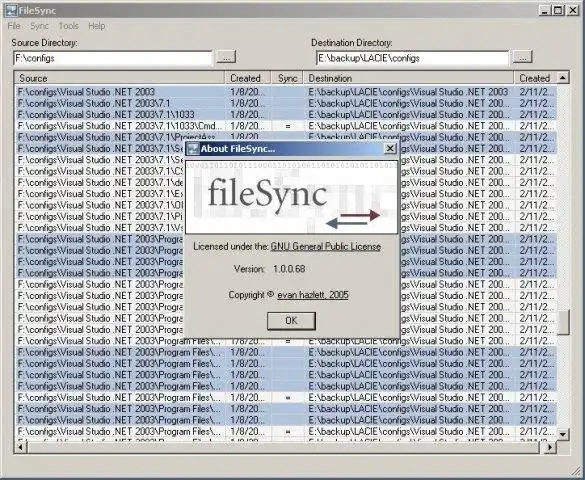585x480 pixels.
Task: Open the File menu
Action: coord(14,26)
